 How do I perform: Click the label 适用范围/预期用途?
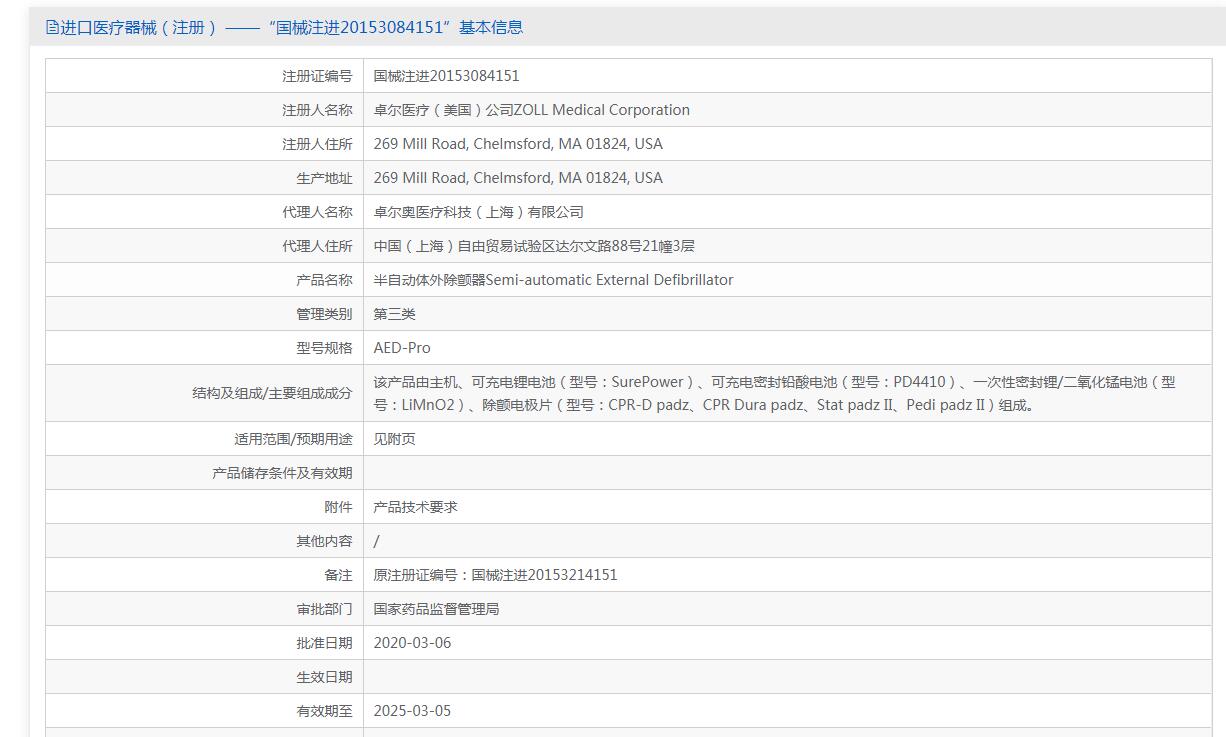293,439
